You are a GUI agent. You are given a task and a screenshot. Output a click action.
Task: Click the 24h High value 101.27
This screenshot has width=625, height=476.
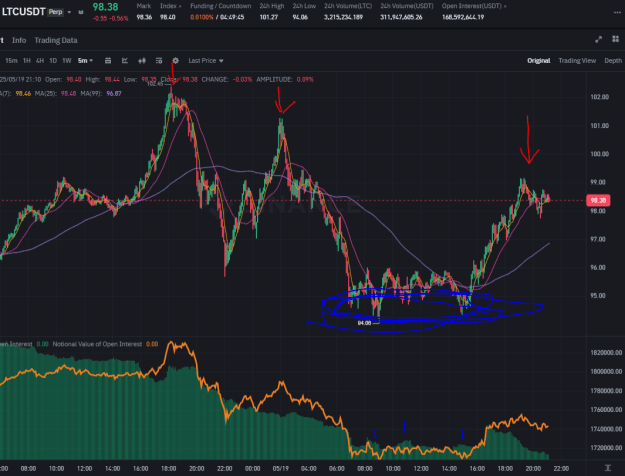coord(269,17)
